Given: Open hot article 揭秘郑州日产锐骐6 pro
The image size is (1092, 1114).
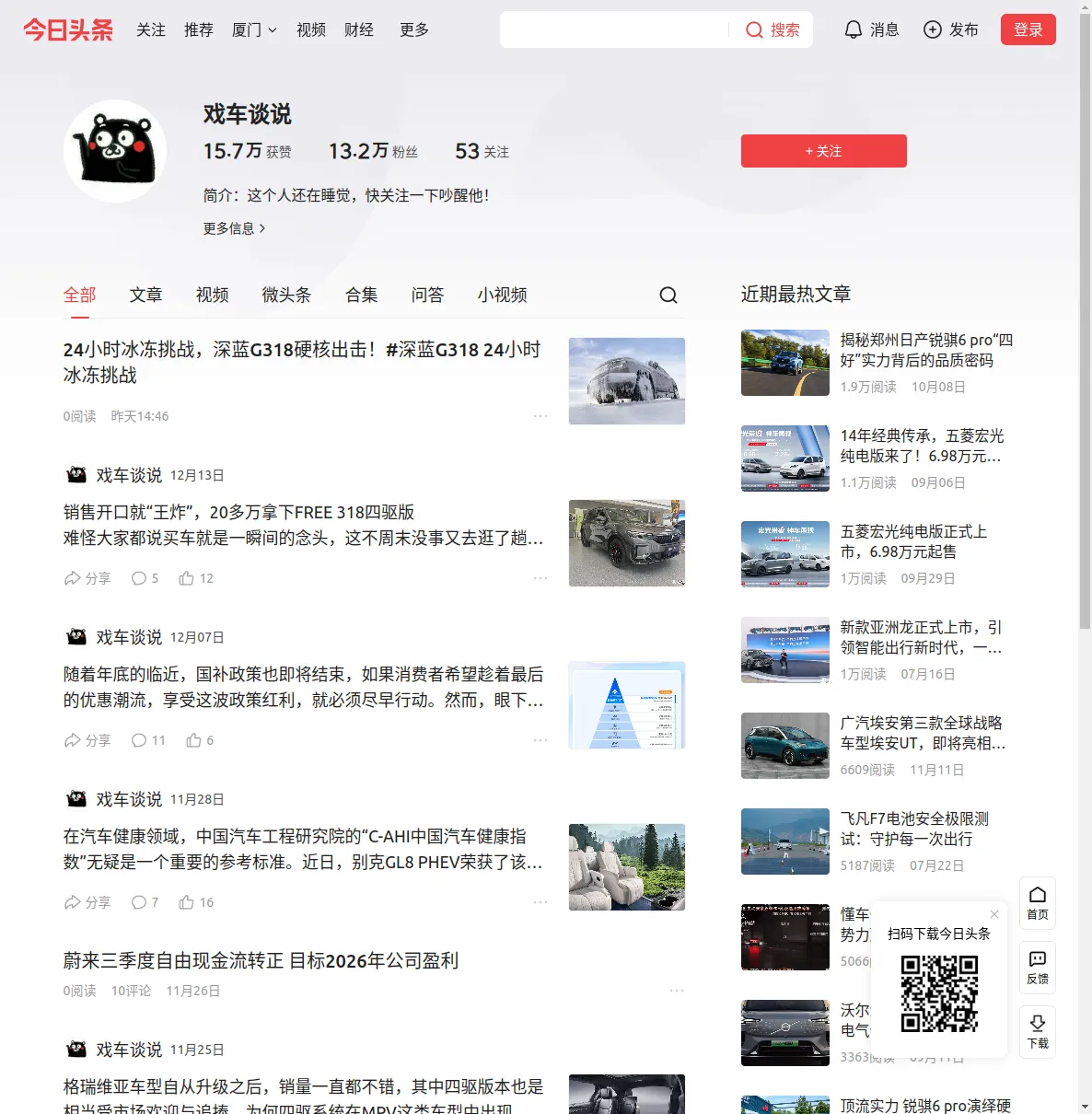Looking at the screenshot, I should coord(926,350).
